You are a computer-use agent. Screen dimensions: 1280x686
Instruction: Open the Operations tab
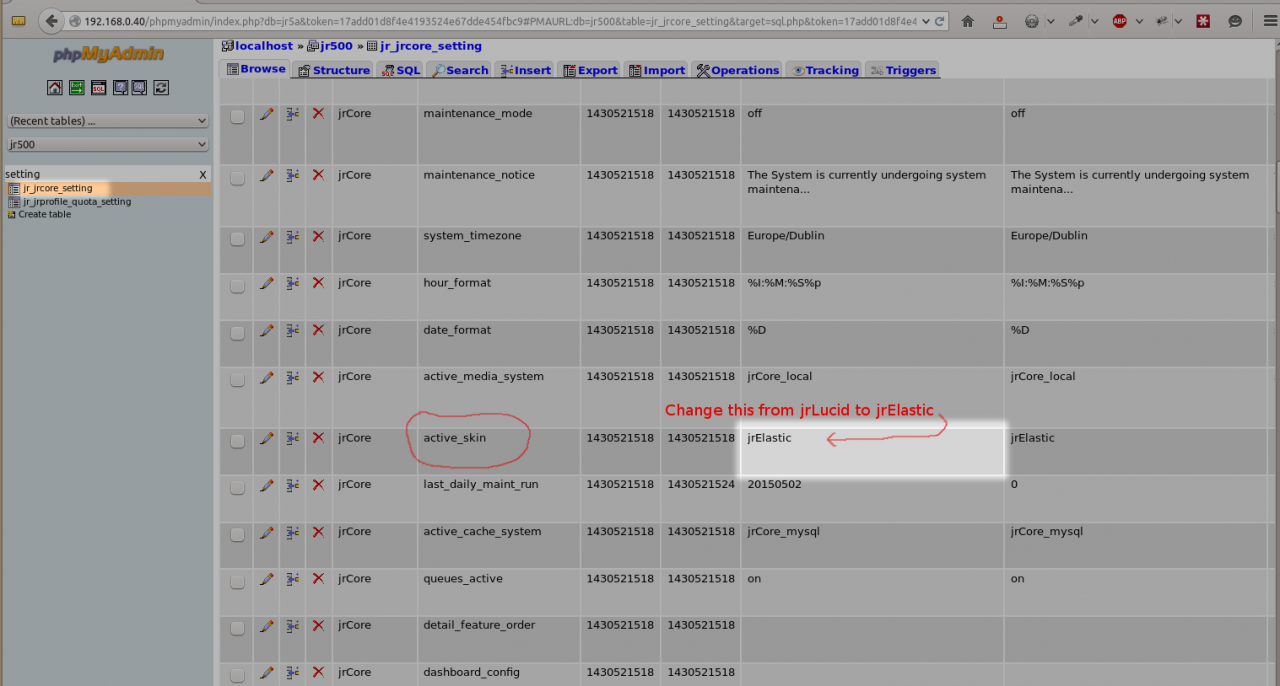coord(738,70)
